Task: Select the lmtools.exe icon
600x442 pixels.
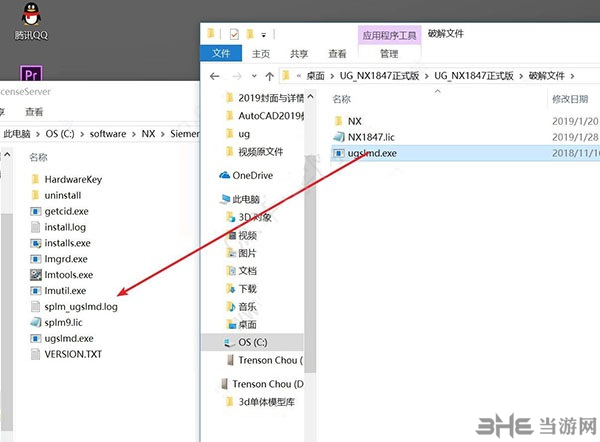Action: [x=36, y=275]
